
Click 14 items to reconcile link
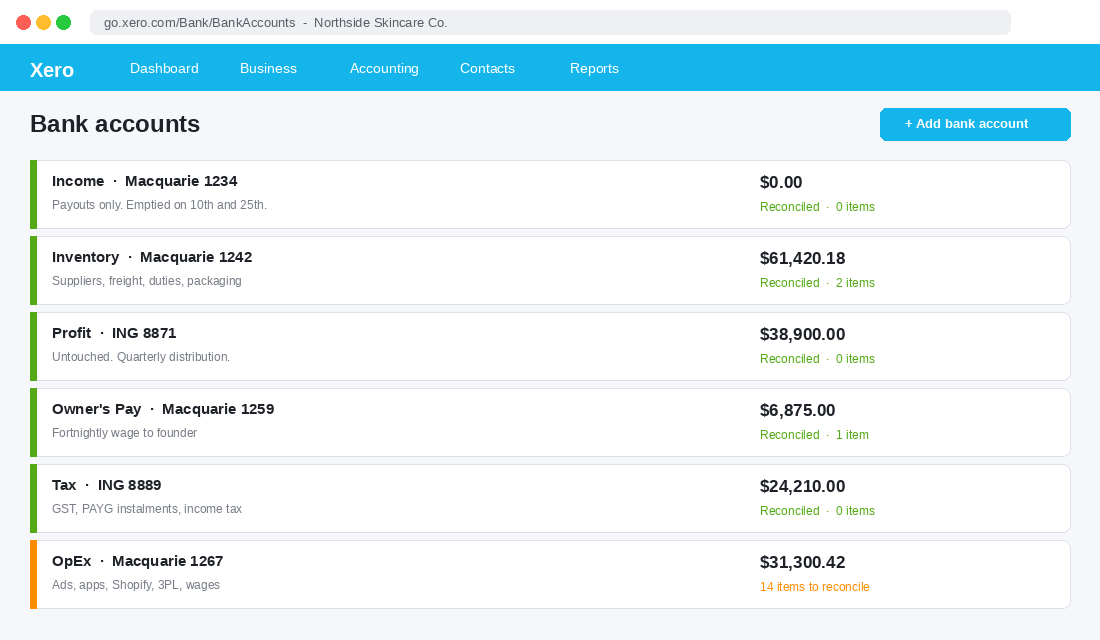coord(814,587)
